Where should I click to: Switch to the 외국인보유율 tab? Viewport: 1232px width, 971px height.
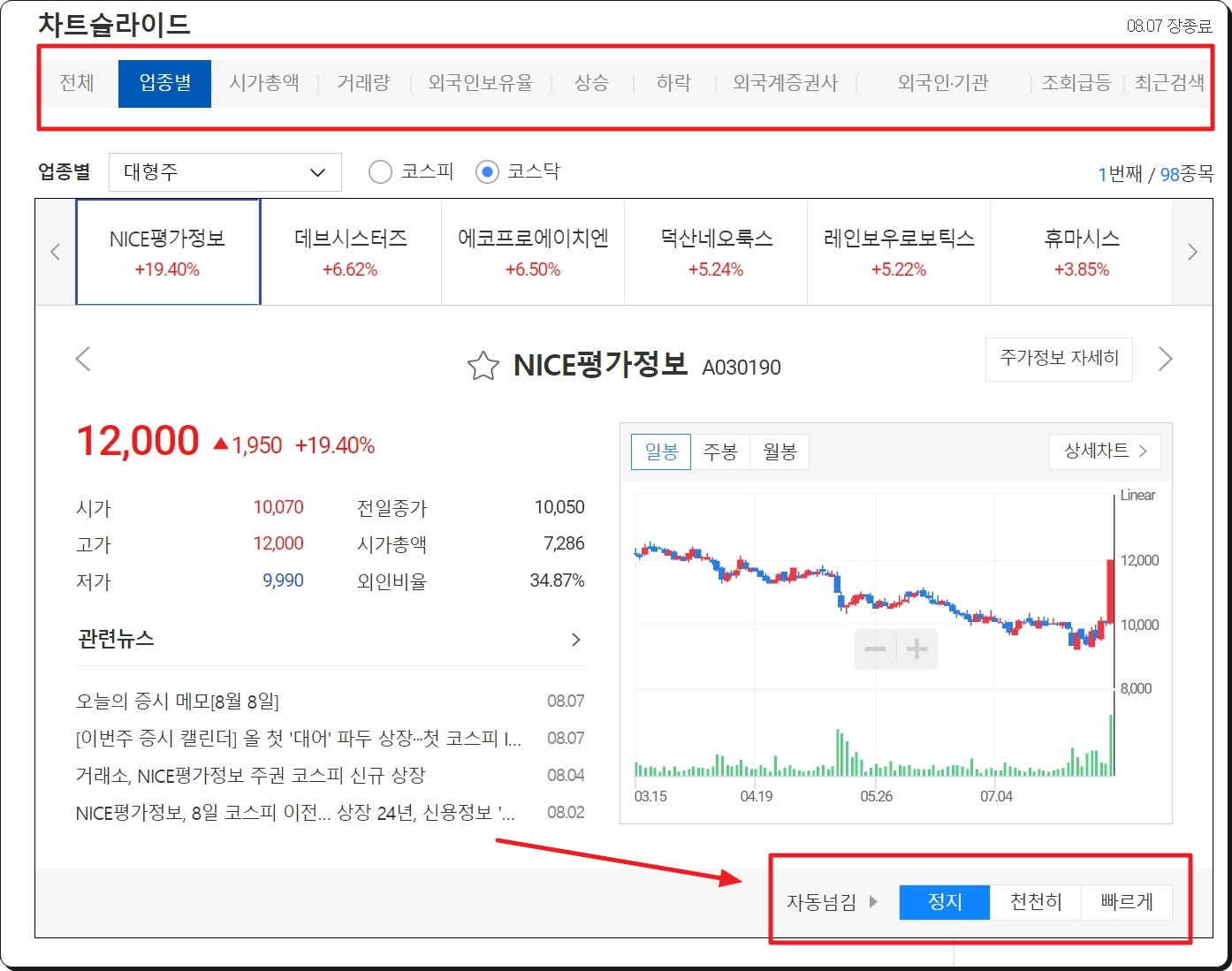point(481,83)
